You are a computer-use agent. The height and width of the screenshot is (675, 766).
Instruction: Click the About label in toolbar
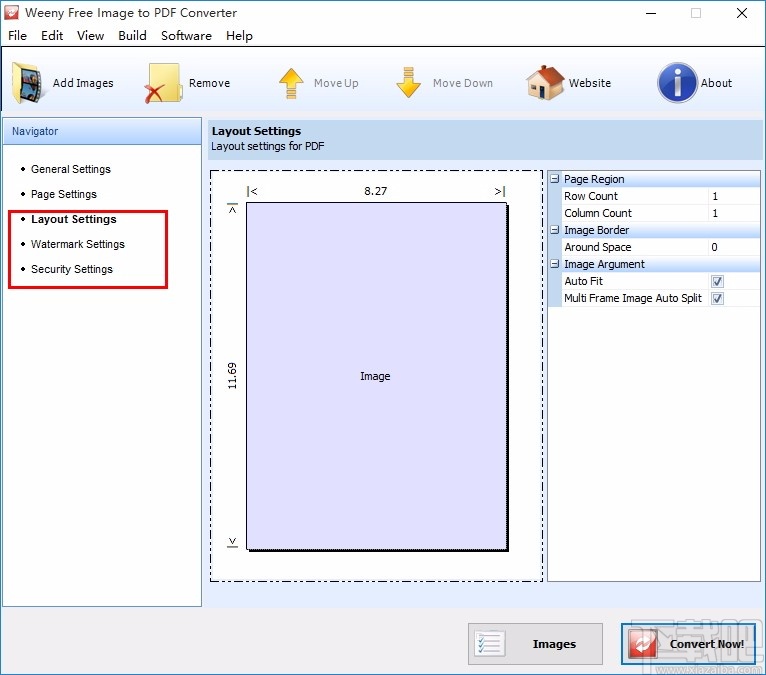[x=716, y=83]
